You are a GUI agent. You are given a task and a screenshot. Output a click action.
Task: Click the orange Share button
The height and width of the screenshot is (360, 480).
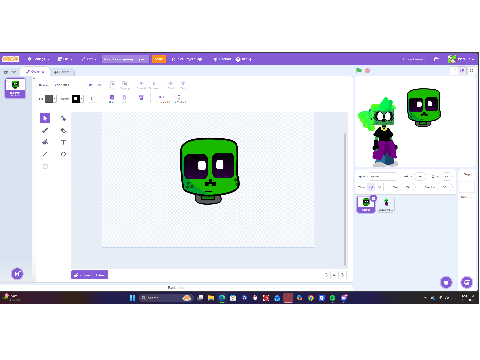pyautogui.click(x=159, y=59)
